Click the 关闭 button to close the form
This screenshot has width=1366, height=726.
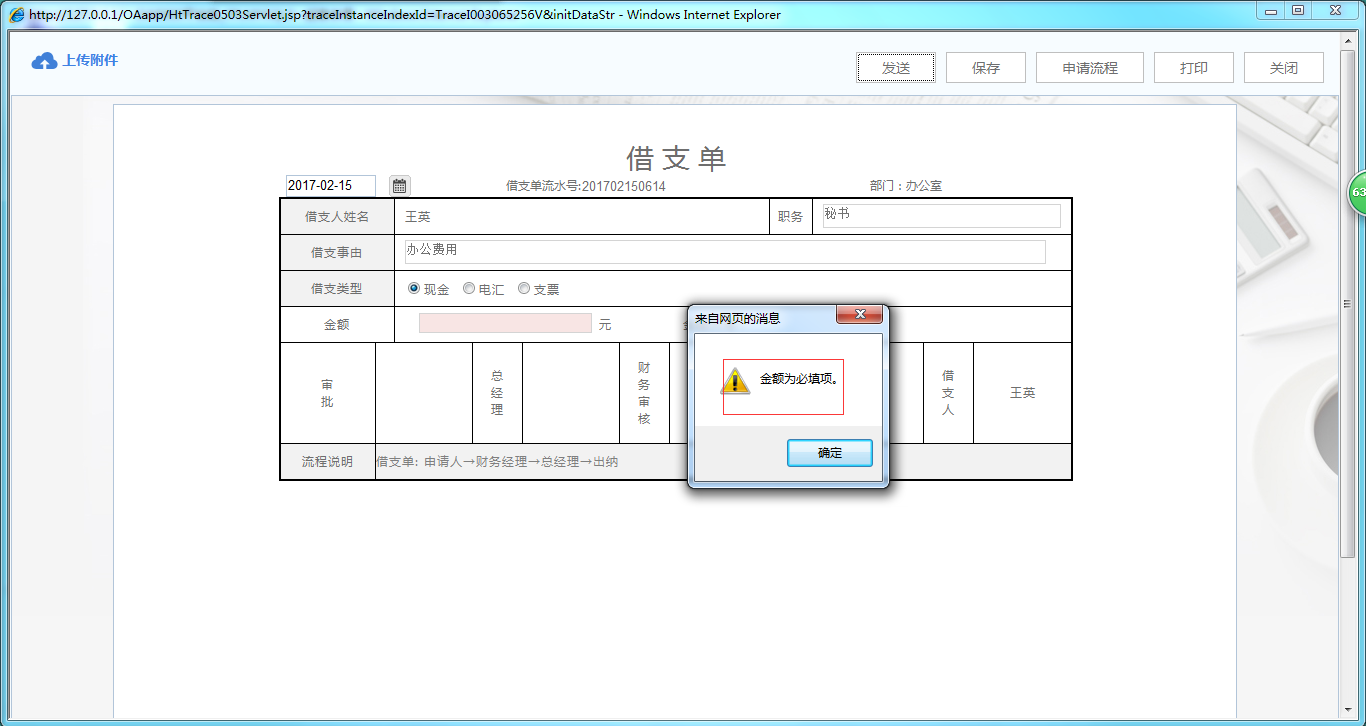click(1283, 67)
